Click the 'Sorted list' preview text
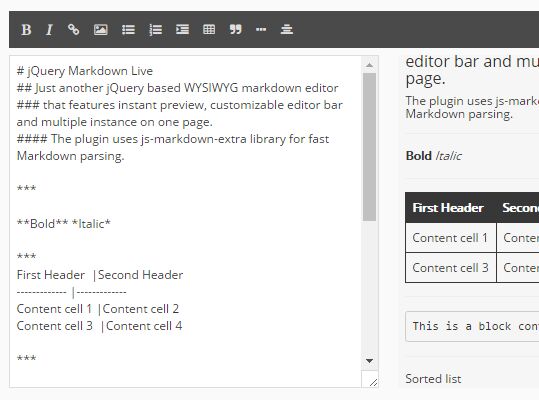 (433, 379)
